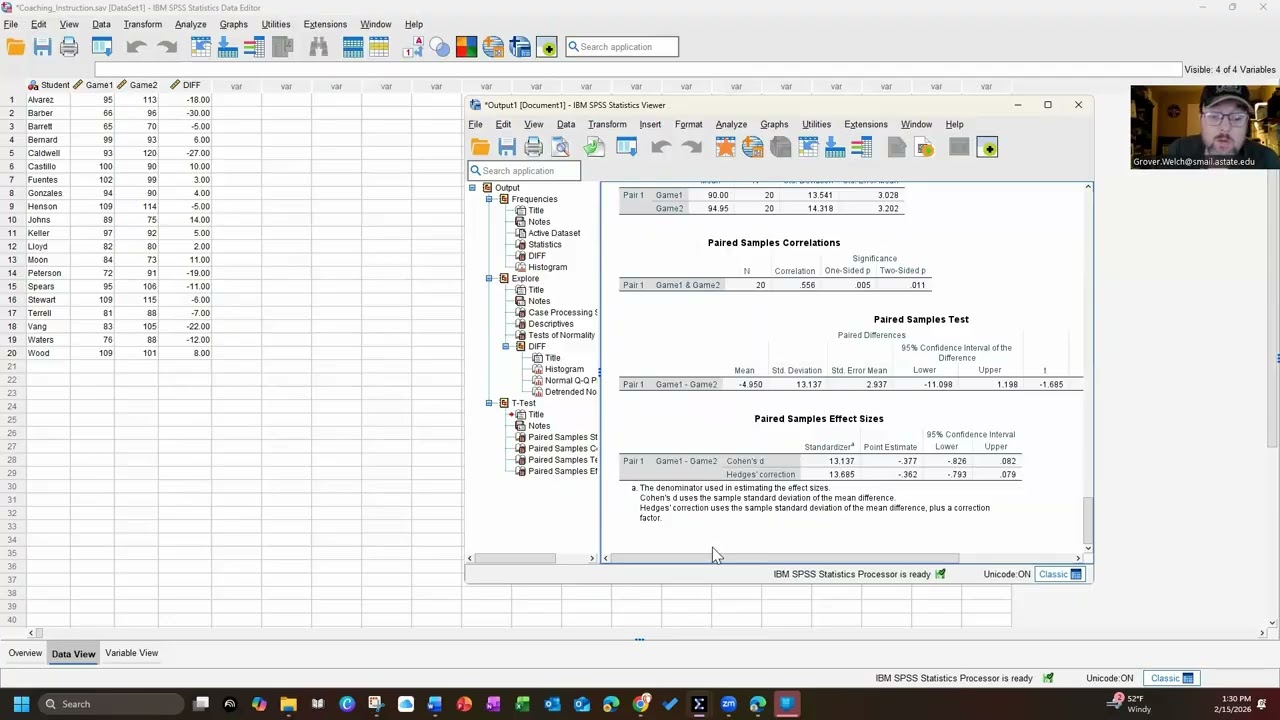Collapse DIFF node under Explore

coord(505,346)
